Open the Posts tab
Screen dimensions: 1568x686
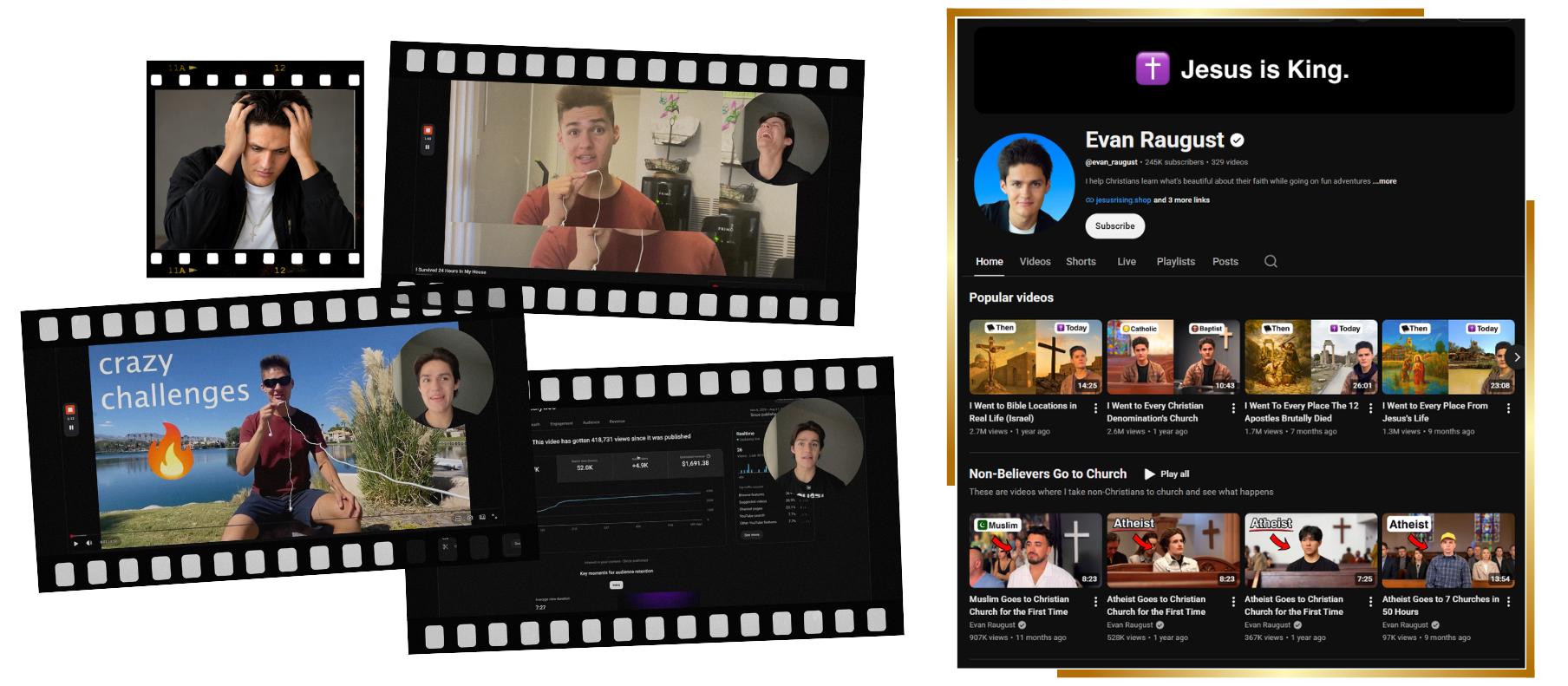tap(1225, 262)
